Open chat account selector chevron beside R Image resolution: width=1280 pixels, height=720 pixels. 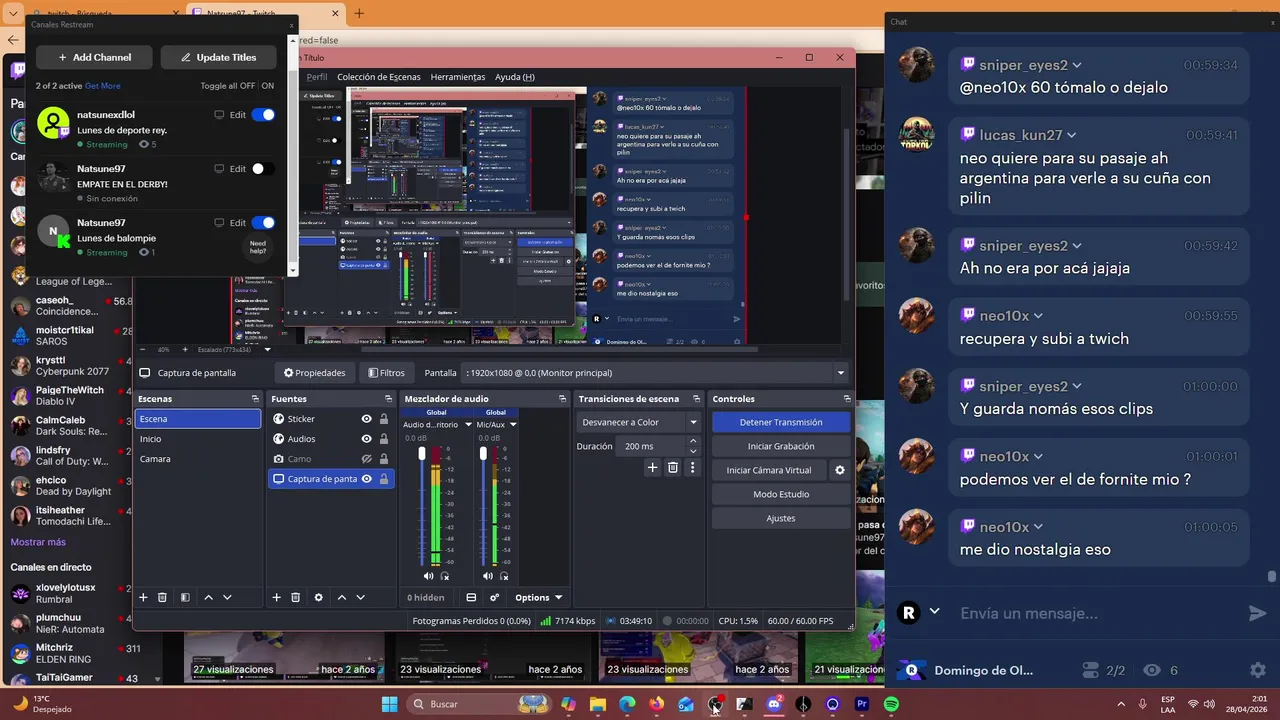coord(934,611)
